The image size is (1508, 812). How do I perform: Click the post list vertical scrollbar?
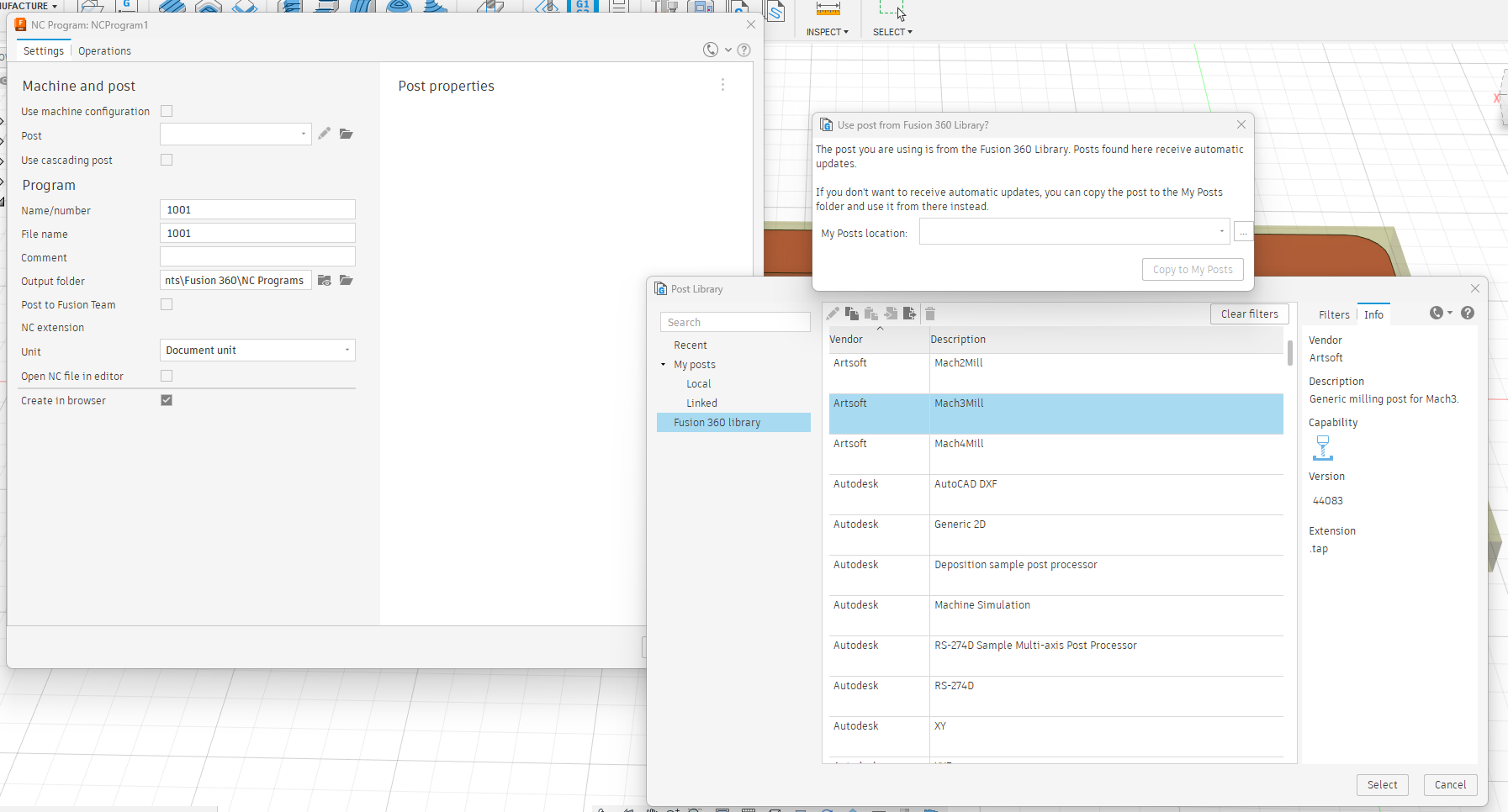[1290, 353]
